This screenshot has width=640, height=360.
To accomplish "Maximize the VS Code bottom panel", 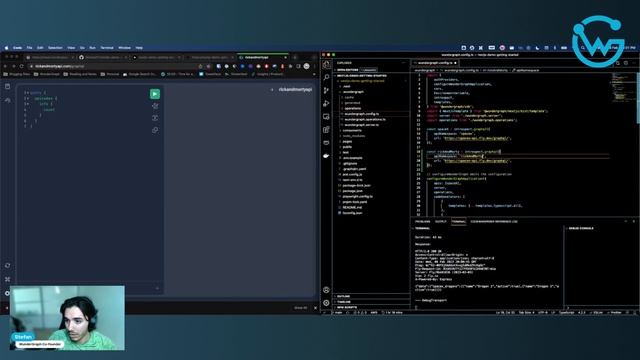I will point(626,221).
